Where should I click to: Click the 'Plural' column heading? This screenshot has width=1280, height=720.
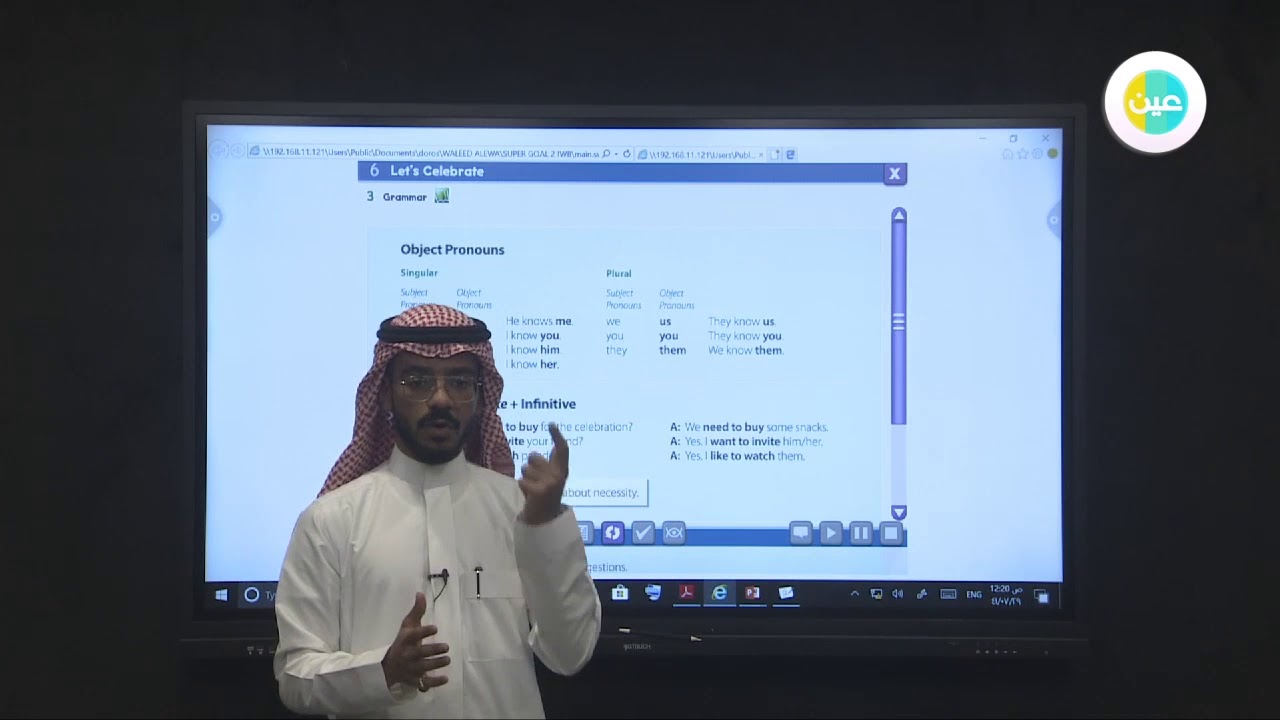[x=618, y=273]
